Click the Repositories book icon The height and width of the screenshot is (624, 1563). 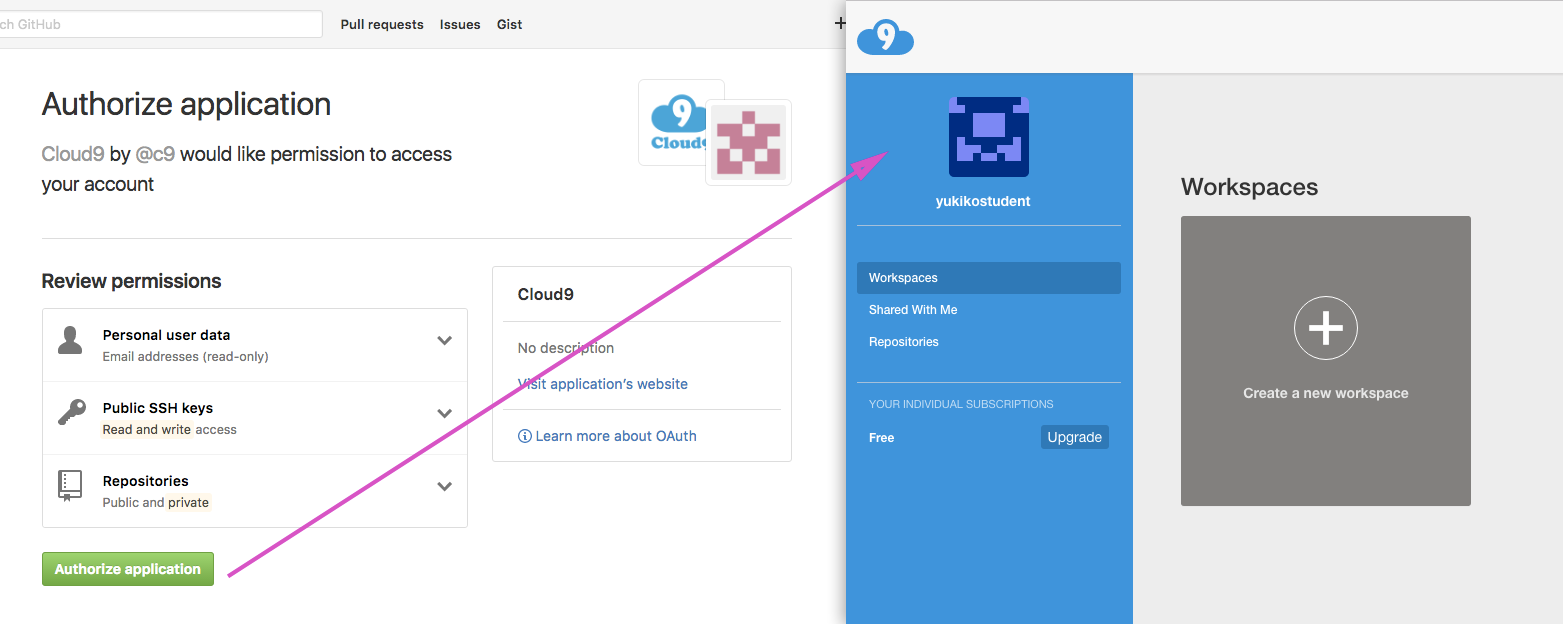click(x=70, y=486)
